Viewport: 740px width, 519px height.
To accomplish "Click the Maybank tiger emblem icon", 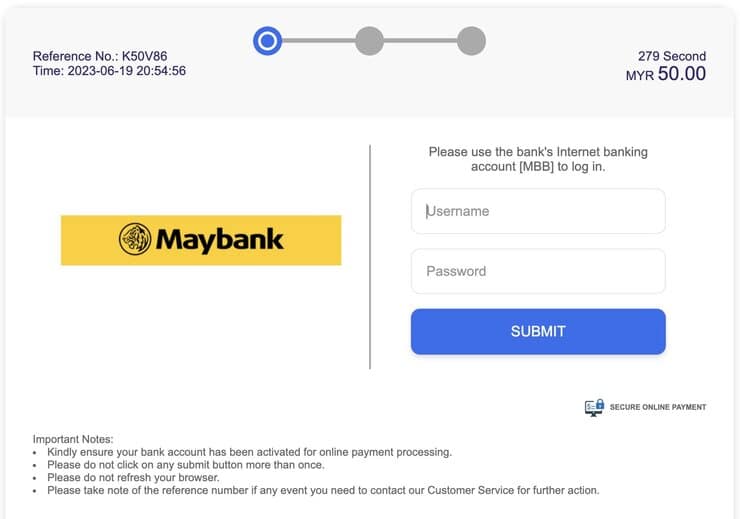I will (135, 239).
